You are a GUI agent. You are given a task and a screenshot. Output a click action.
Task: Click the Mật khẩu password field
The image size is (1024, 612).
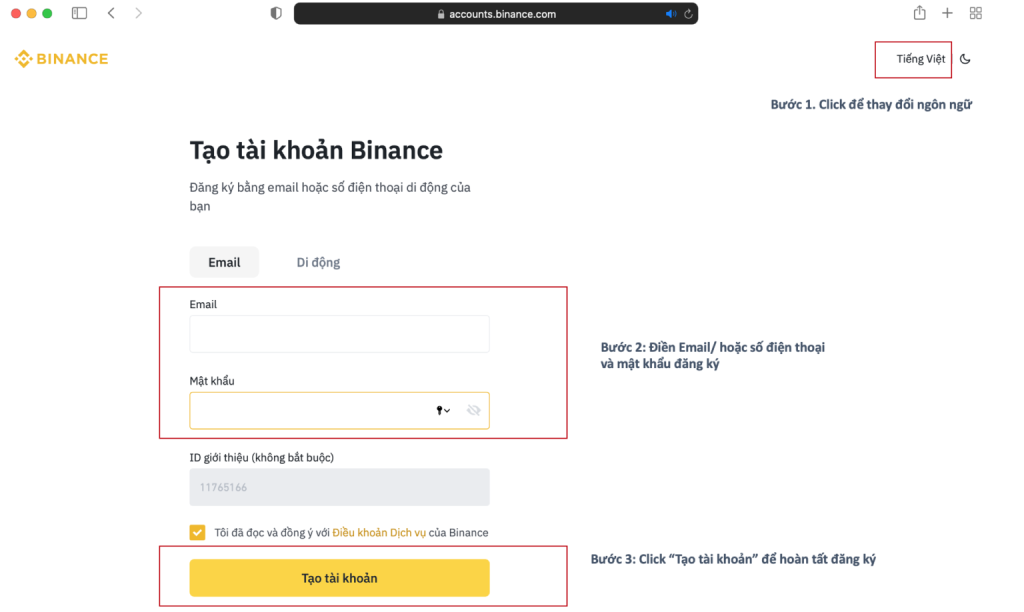pyautogui.click(x=310, y=410)
